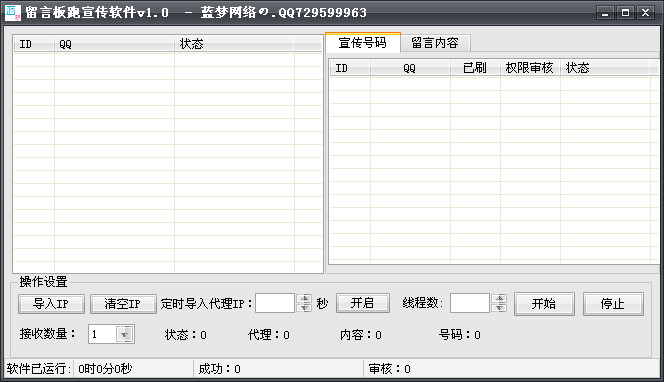Click the 开启 timed import button
Image resolution: width=664 pixels, height=382 pixels.
pos(363,303)
